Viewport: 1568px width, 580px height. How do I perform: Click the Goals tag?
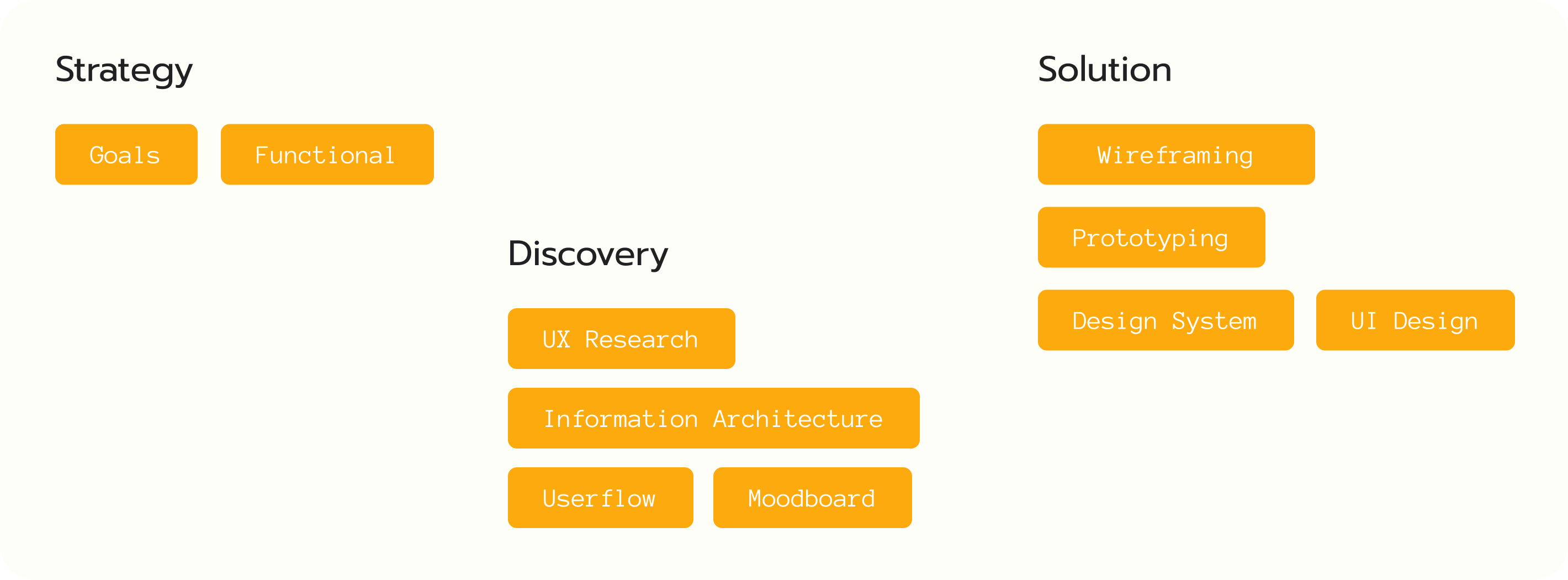[126, 155]
